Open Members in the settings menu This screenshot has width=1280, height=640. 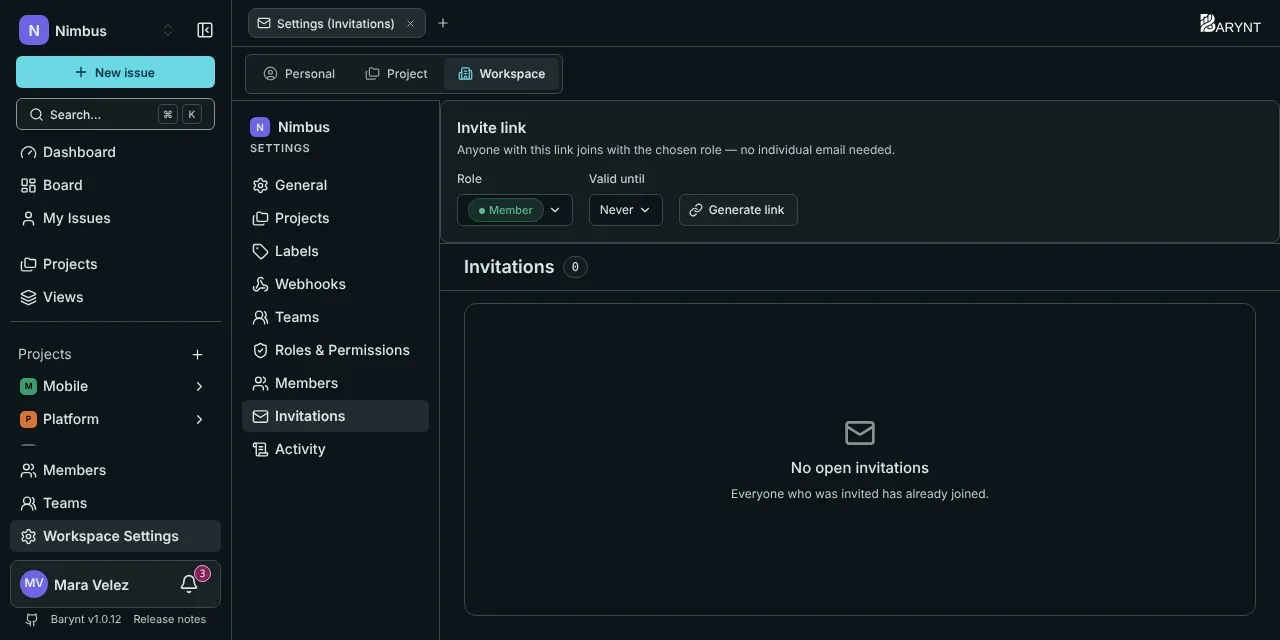(x=335, y=383)
